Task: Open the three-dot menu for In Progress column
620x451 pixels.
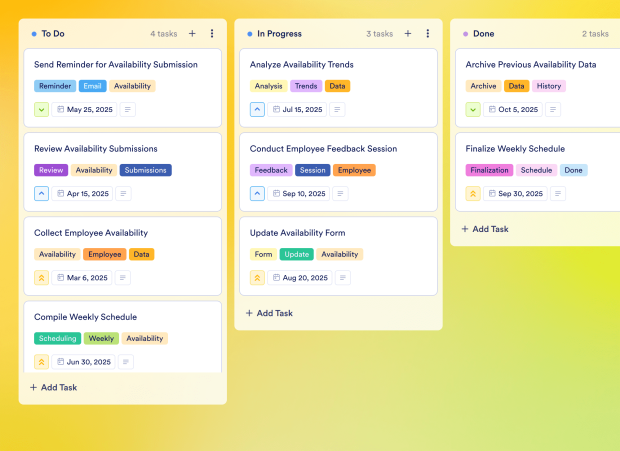Action: (x=428, y=33)
